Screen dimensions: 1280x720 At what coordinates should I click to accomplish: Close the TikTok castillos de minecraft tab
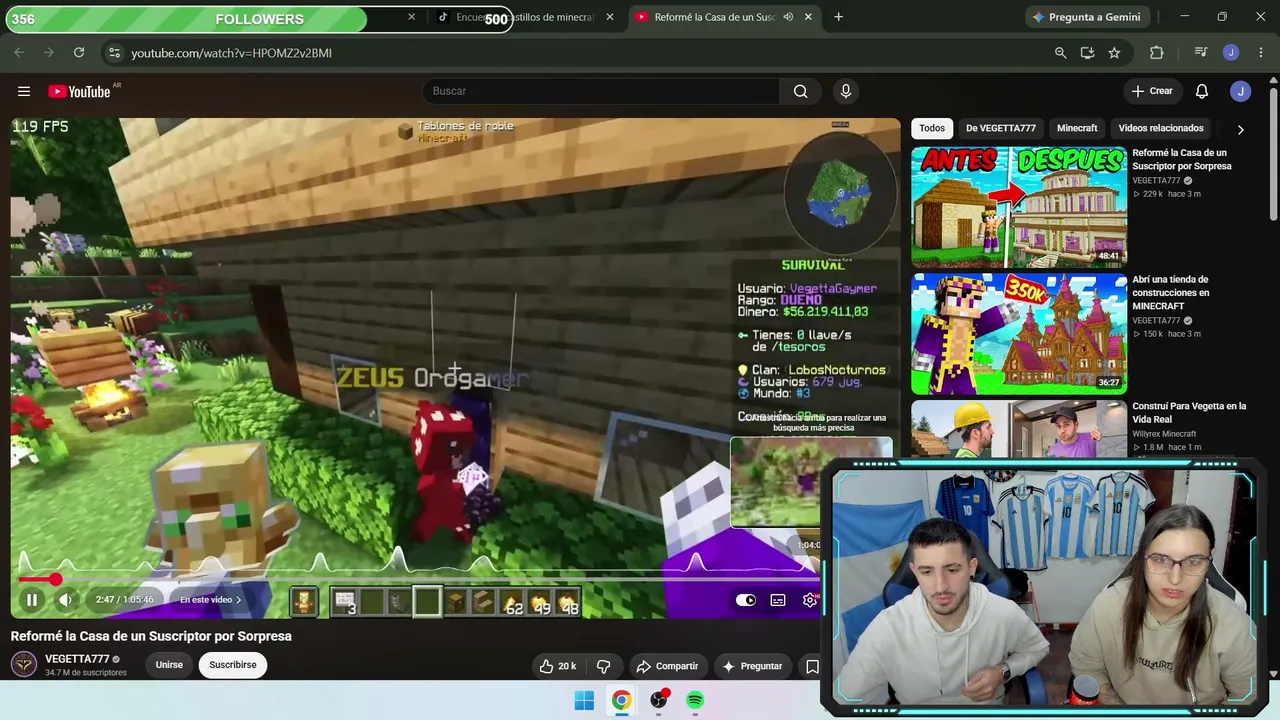click(610, 17)
